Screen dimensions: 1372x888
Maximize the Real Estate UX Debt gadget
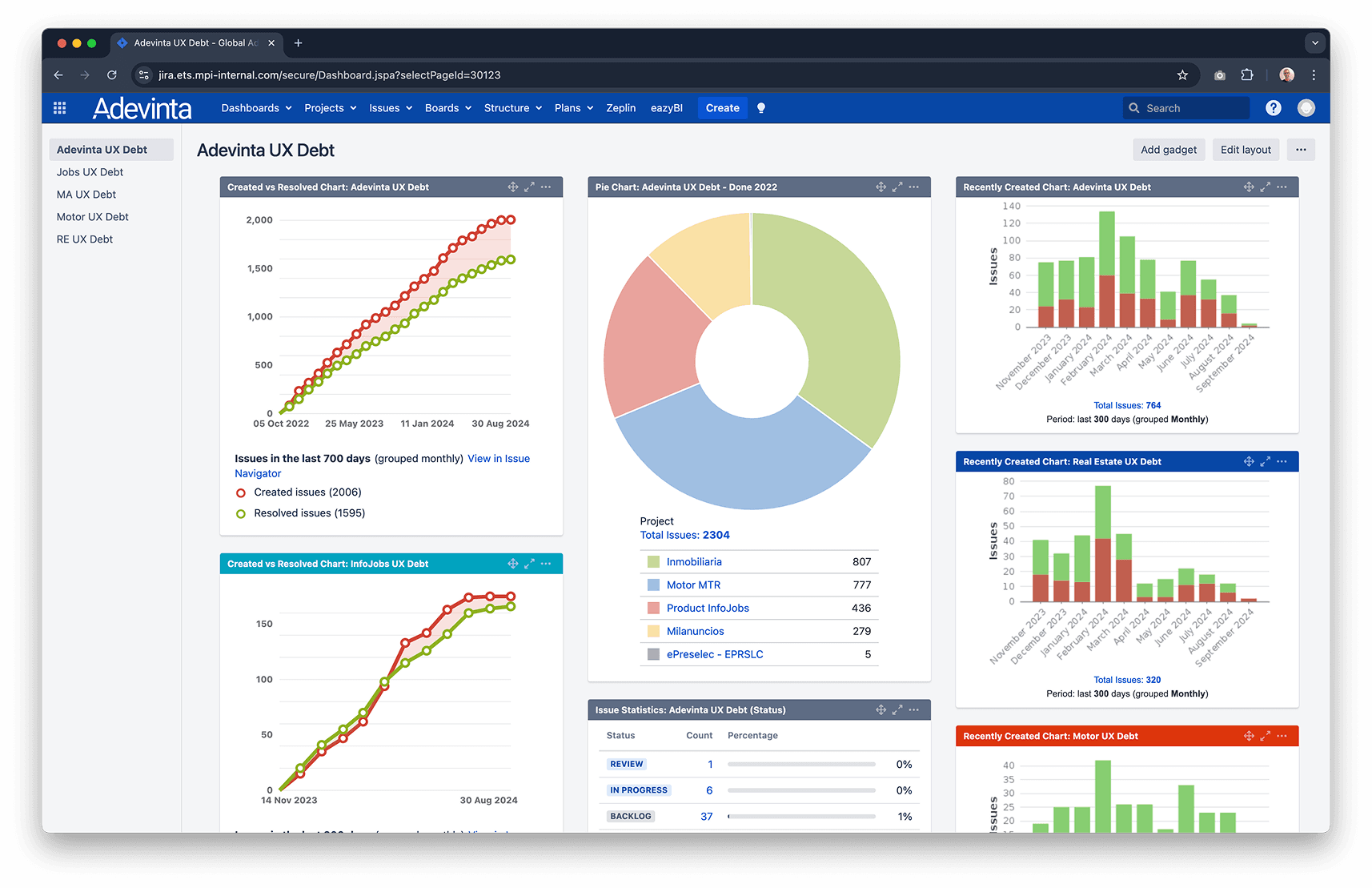point(1266,461)
